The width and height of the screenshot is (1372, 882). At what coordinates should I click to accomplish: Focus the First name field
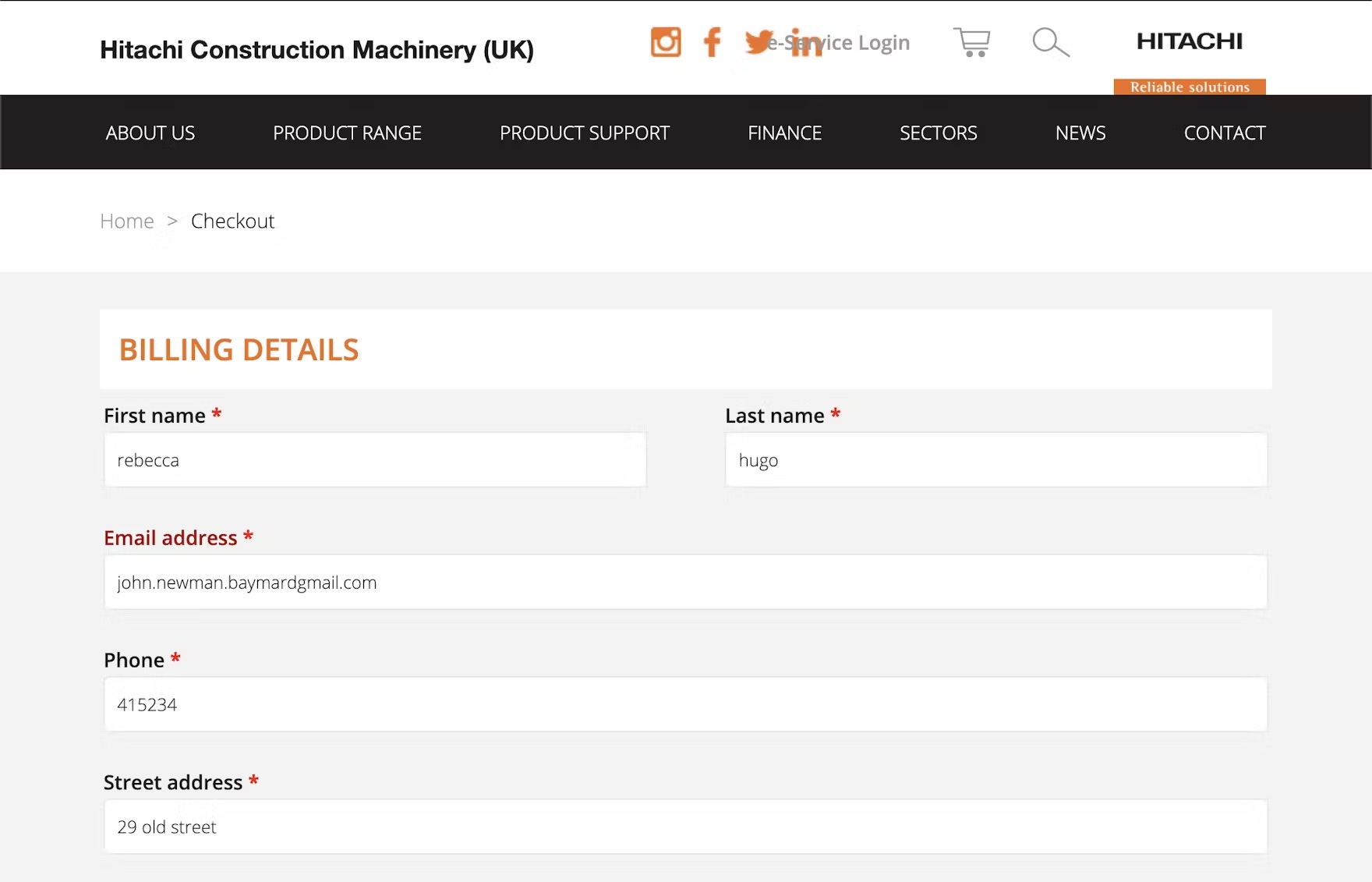[x=375, y=460]
